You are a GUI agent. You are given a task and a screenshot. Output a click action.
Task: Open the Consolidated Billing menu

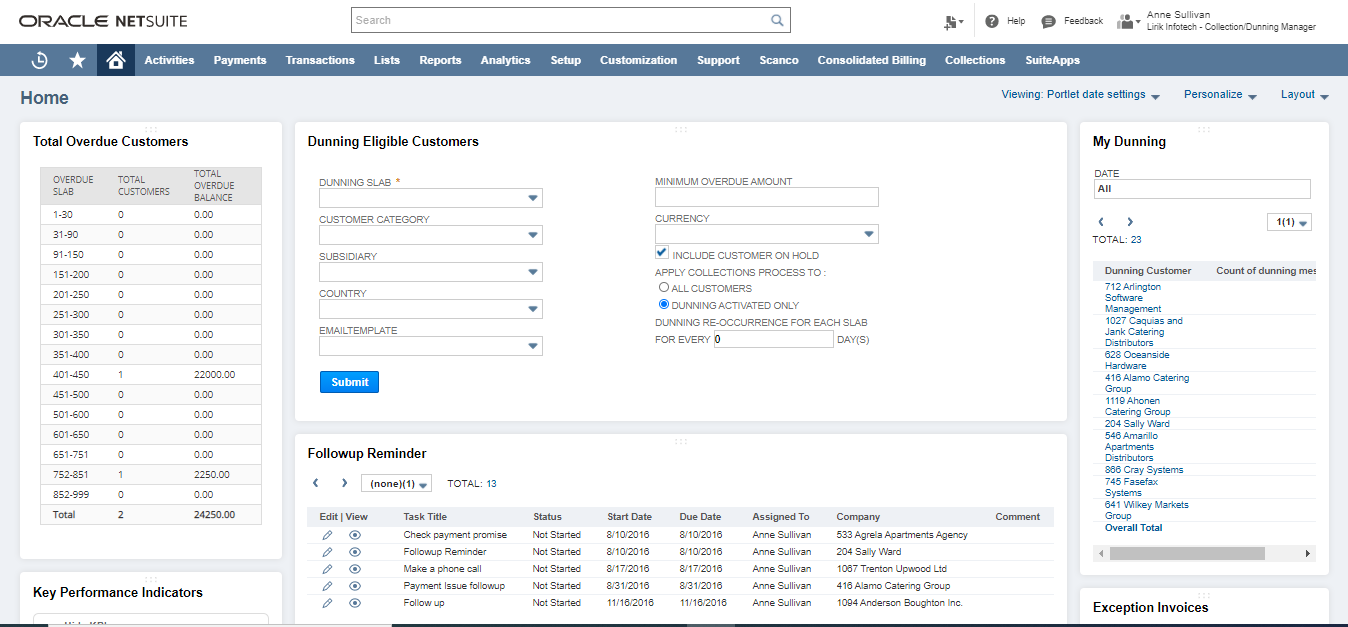[x=872, y=60]
